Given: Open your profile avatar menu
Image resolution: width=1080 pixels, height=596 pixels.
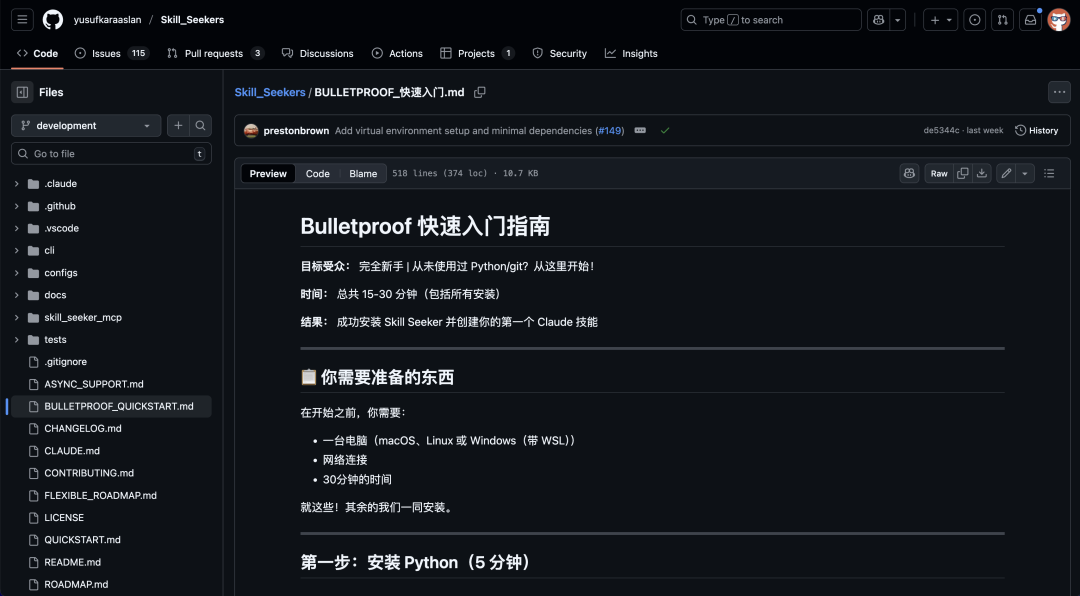Looking at the screenshot, I should click(1059, 19).
